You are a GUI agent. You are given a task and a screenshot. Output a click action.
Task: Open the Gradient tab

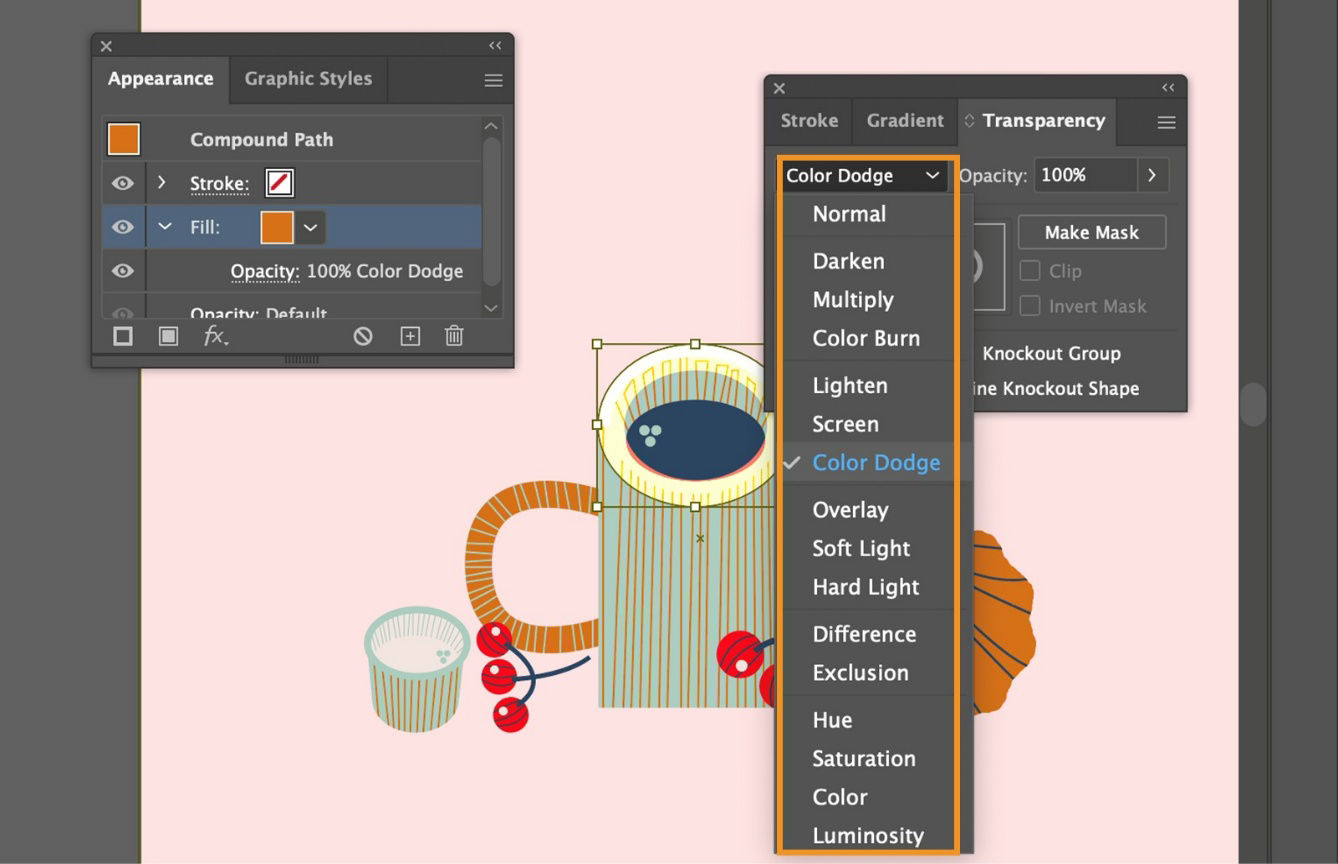click(x=903, y=120)
